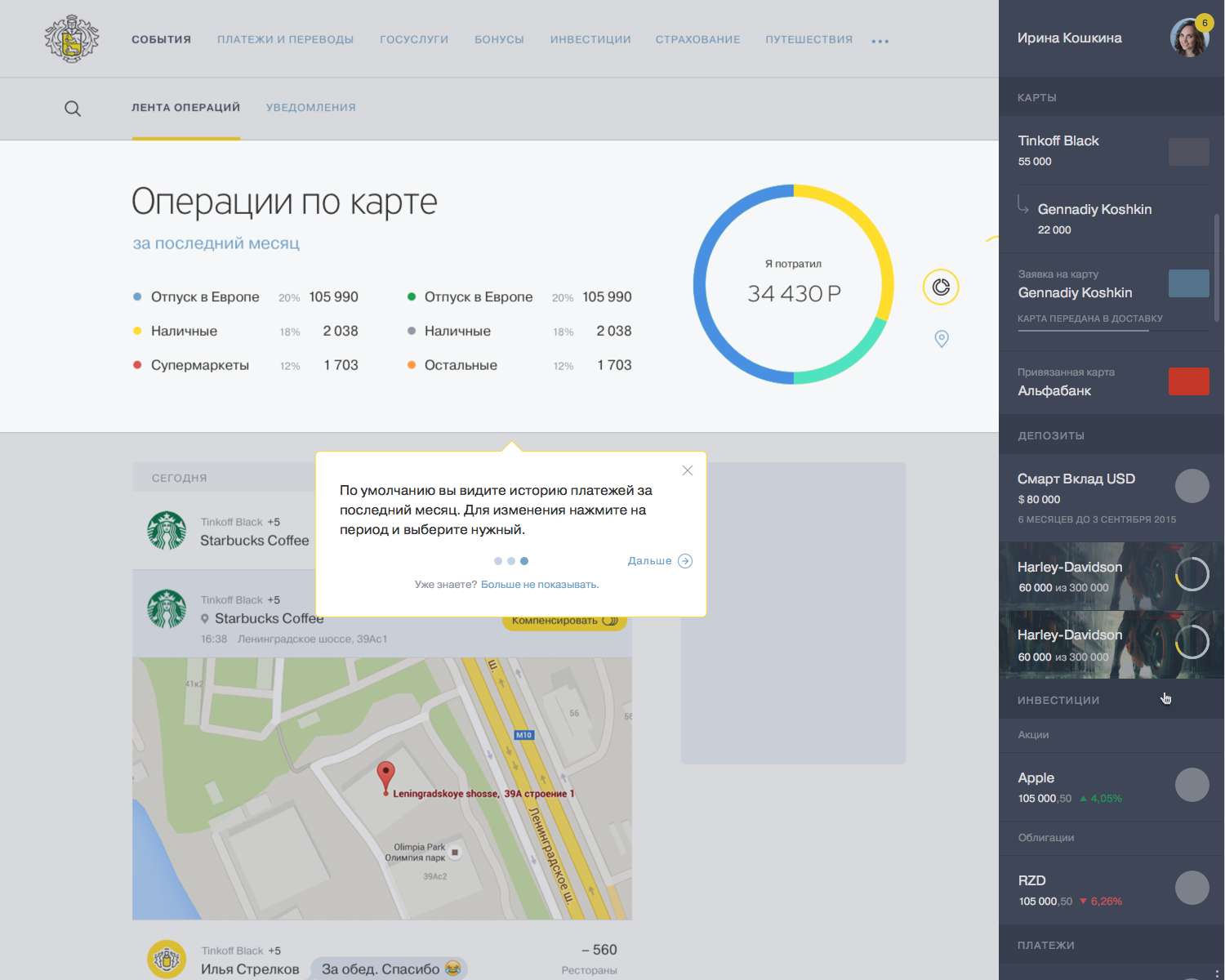Screen dimensions: 1225x980
Task: Go to Страхование section
Action: click(698, 39)
